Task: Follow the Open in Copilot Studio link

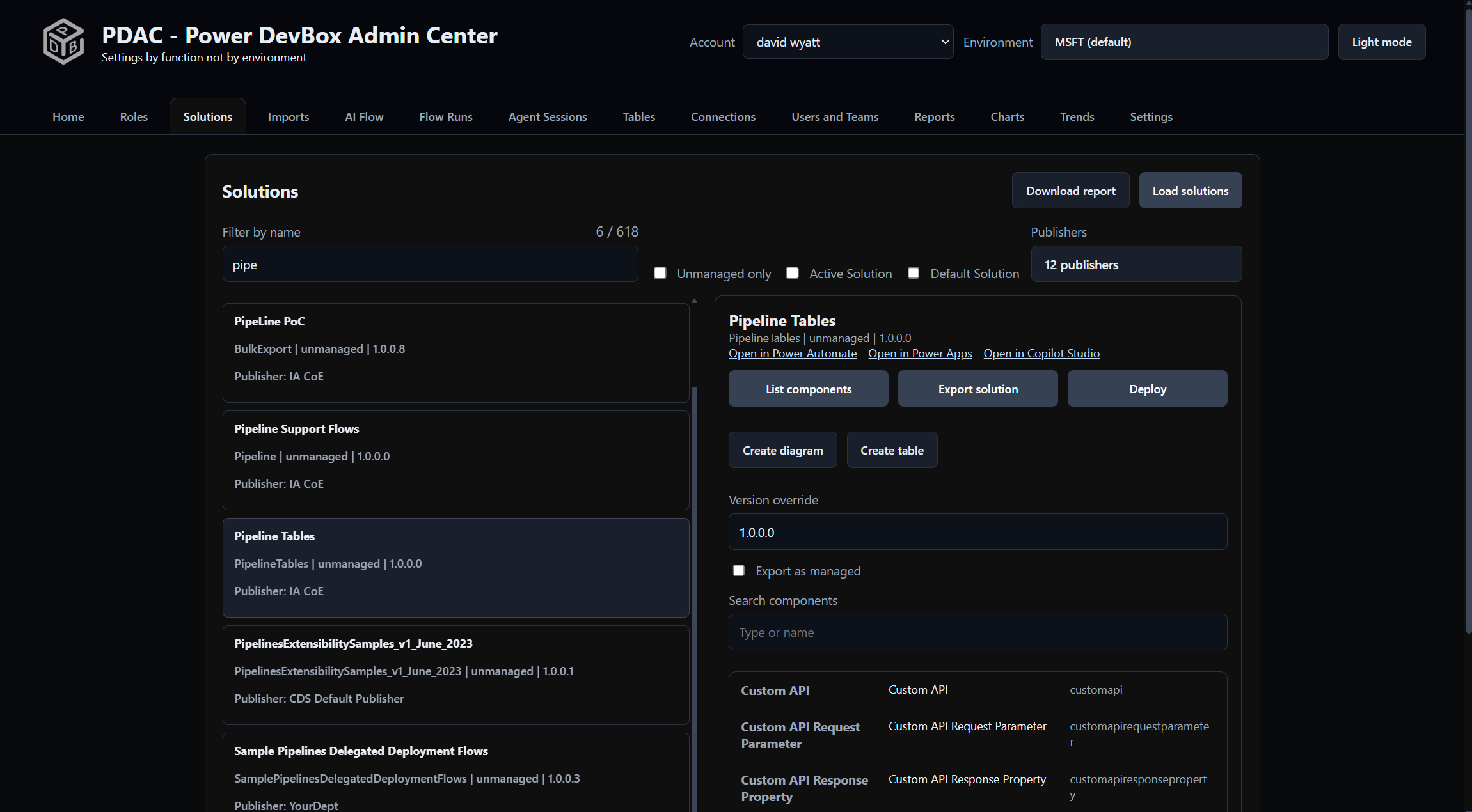Action: pos(1041,354)
